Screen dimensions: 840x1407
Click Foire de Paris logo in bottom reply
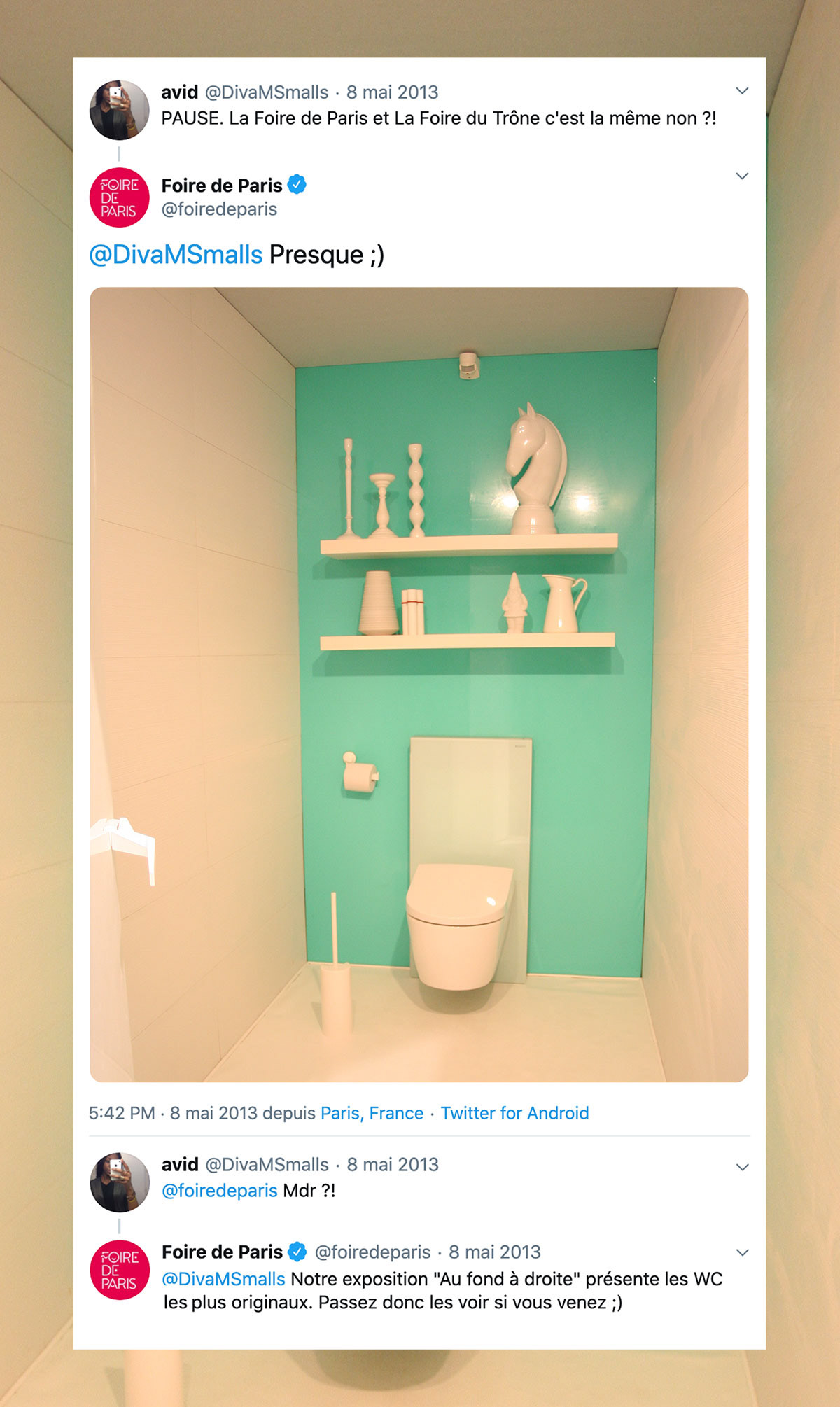[120, 1270]
